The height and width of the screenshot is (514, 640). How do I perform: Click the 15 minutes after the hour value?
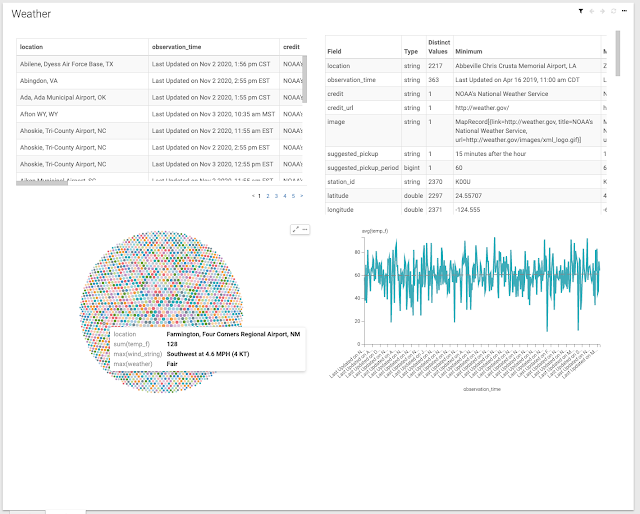pos(491,154)
